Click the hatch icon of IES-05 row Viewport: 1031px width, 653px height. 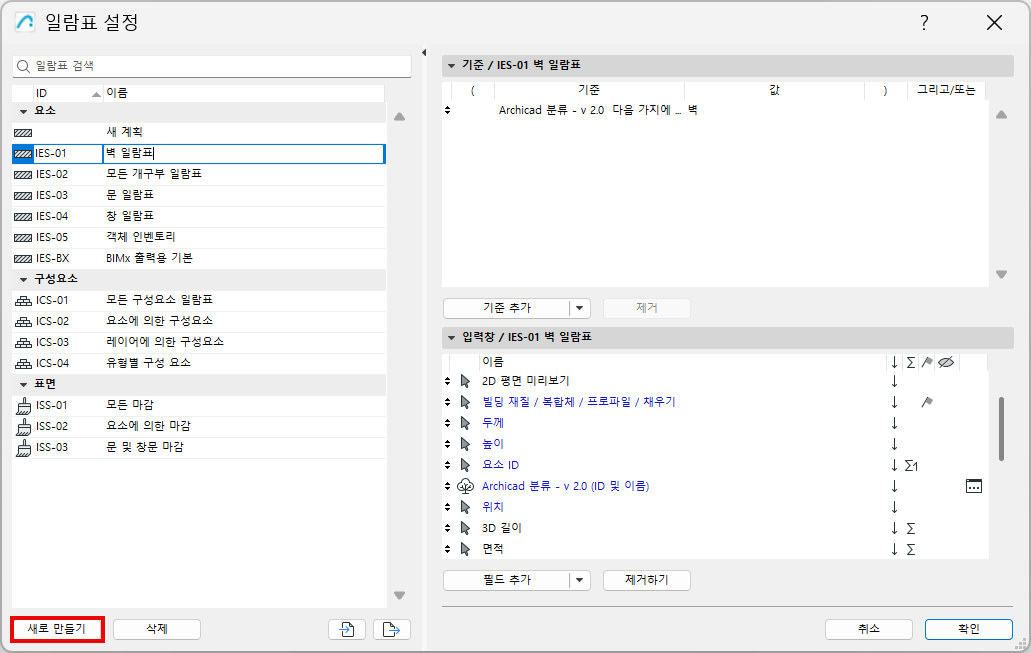click(x=23, y=238)
